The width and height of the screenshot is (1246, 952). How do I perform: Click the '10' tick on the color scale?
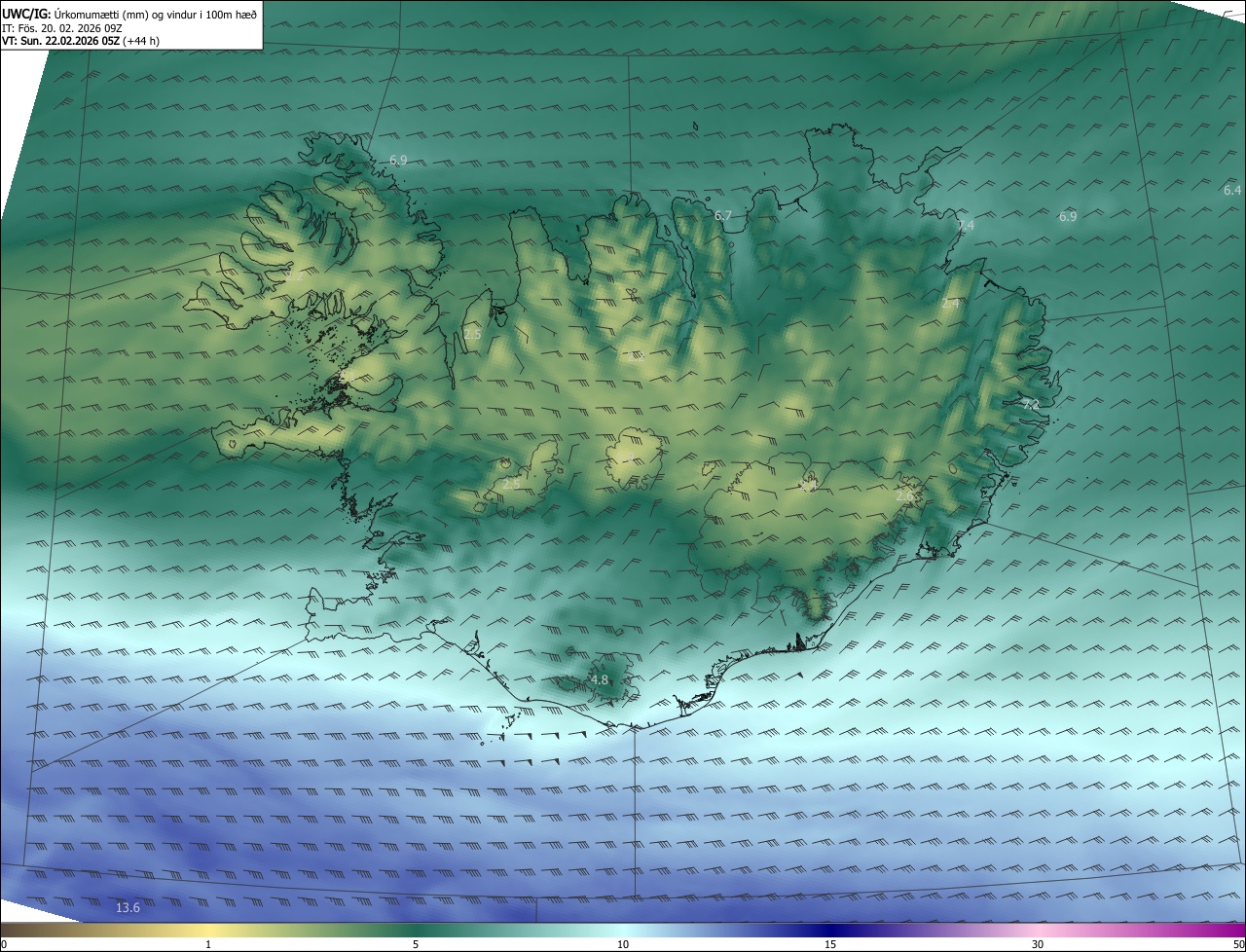point(623,944)
